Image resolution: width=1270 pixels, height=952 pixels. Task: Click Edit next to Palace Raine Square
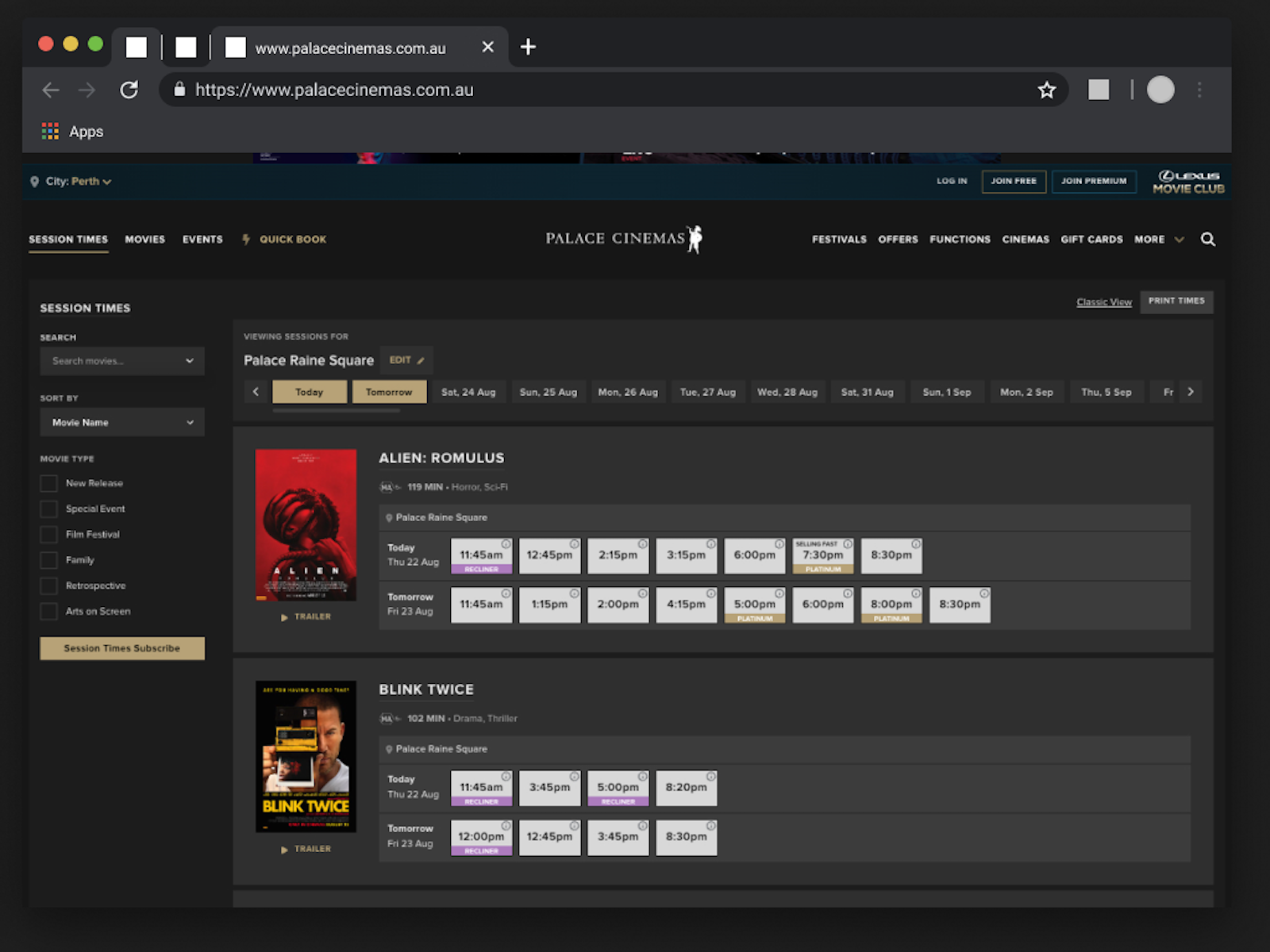[x=406, y=360]
